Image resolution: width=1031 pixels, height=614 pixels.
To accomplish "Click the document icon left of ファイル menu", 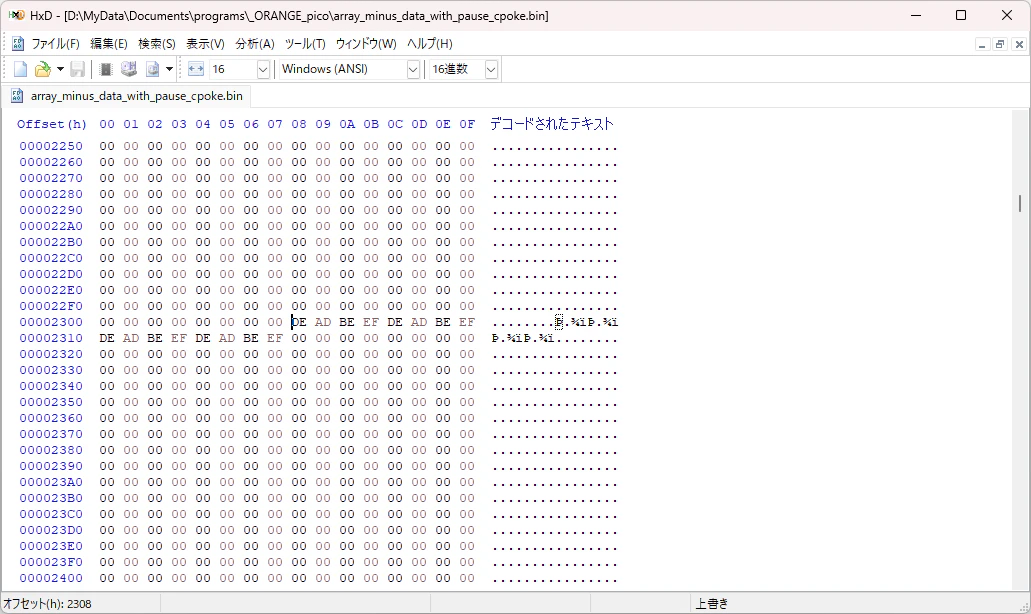I will (x=18, y=44).
